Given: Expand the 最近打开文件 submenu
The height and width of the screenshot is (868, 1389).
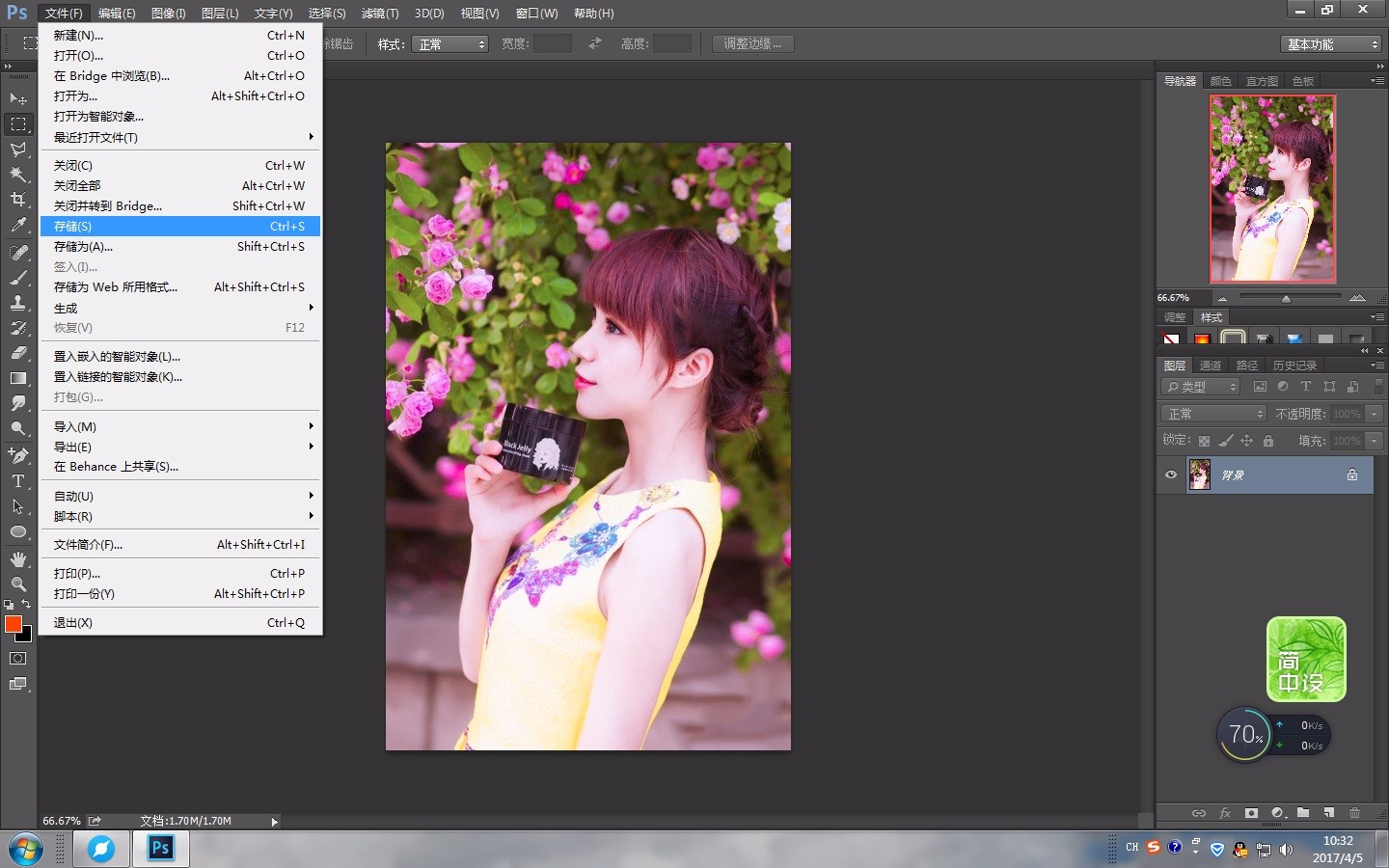Looking at the screenshot, I should pos(180,137).
